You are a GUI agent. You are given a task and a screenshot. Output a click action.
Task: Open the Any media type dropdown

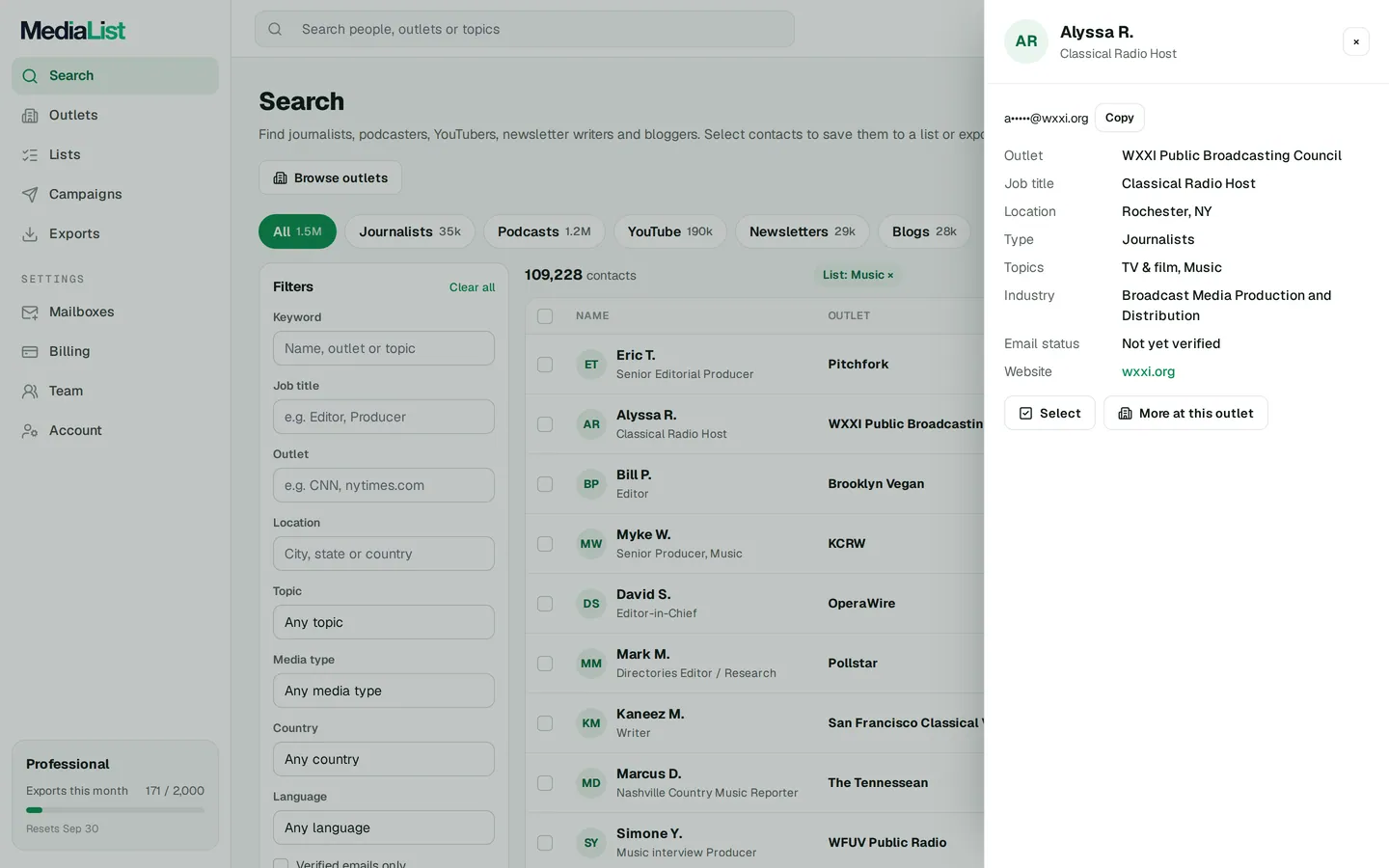[384, 691]
